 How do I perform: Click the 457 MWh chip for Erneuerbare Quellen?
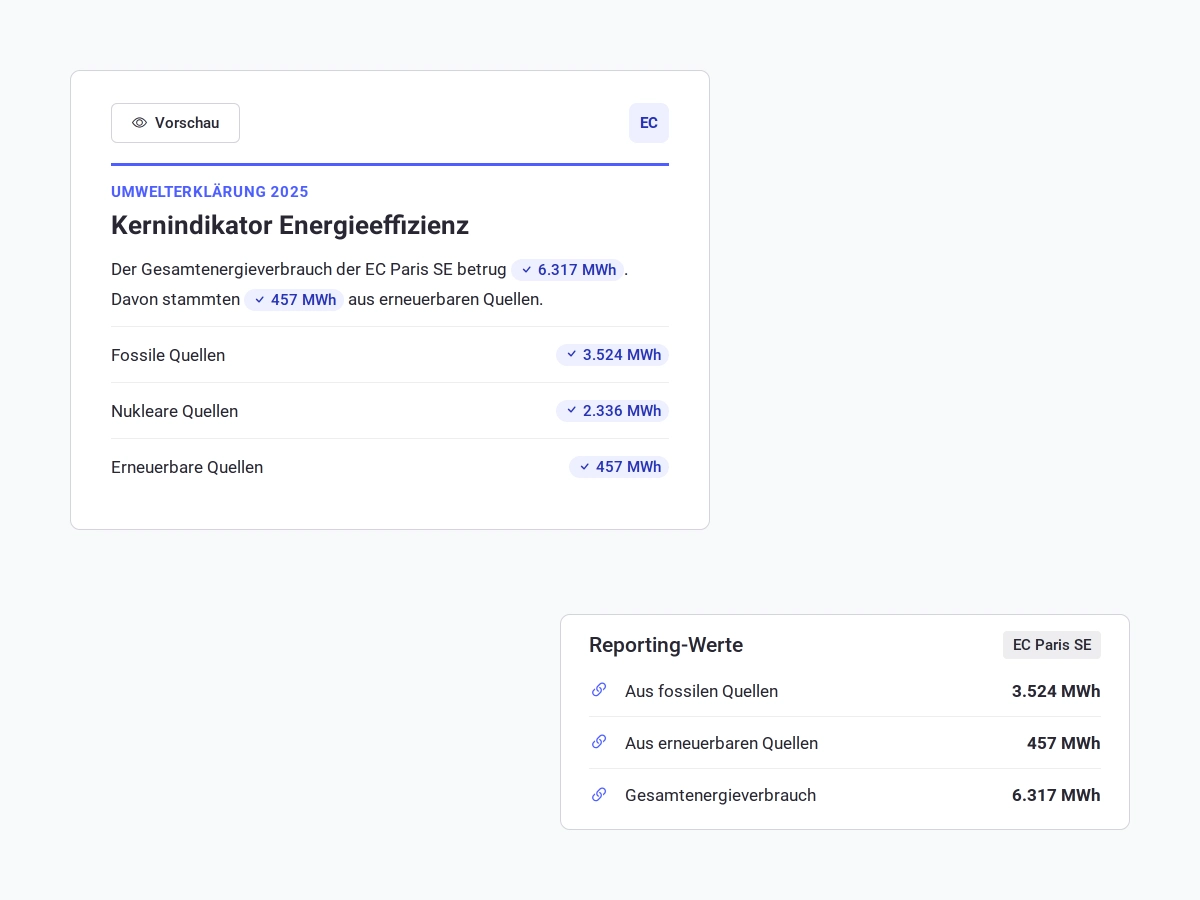619,467
